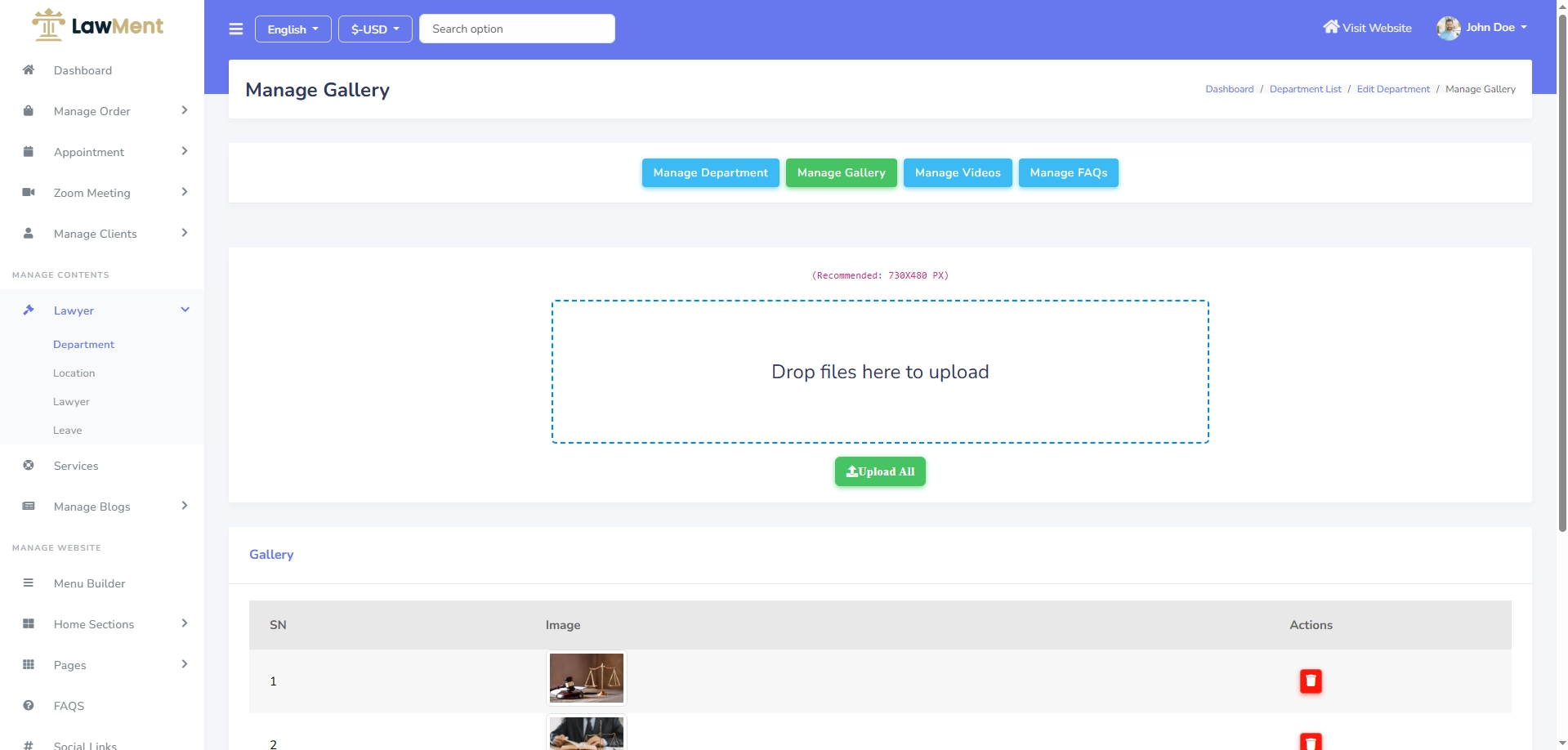Click the Upload All button
The width and height of the screenshot is (1568, 750).
(880, 471)
